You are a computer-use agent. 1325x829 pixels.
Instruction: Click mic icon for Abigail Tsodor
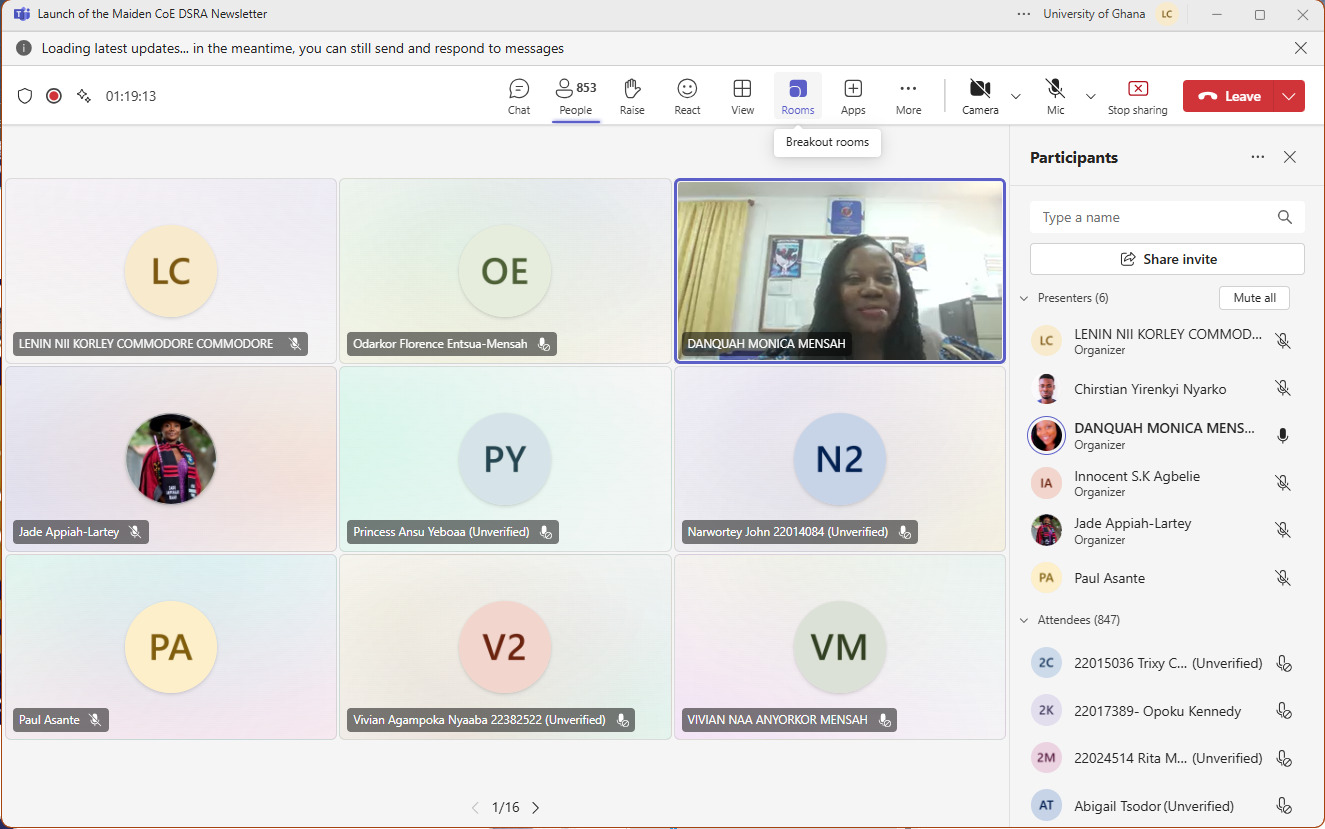tap(1284, 806)
